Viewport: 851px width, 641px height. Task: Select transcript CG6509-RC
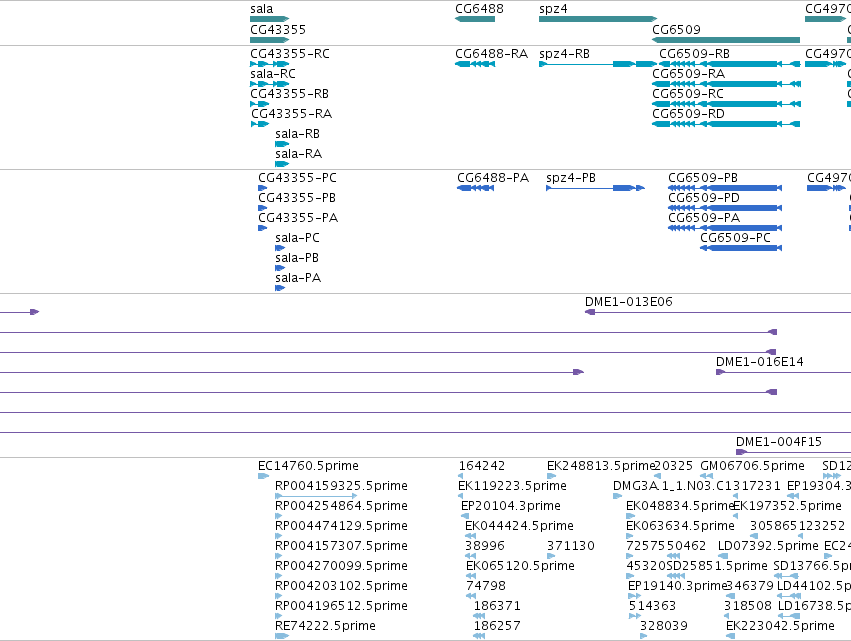(726, 104)
